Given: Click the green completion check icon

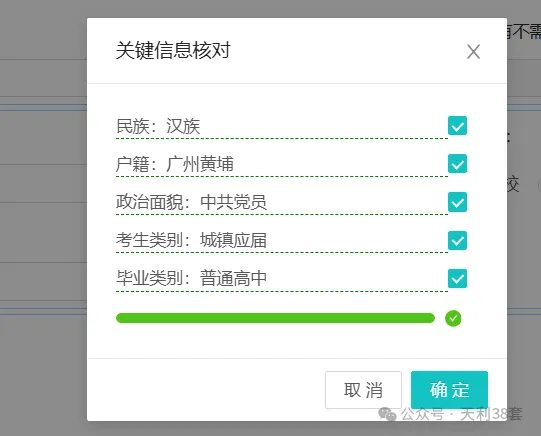Looking at the screenshot, I should [x=453, y=318].
